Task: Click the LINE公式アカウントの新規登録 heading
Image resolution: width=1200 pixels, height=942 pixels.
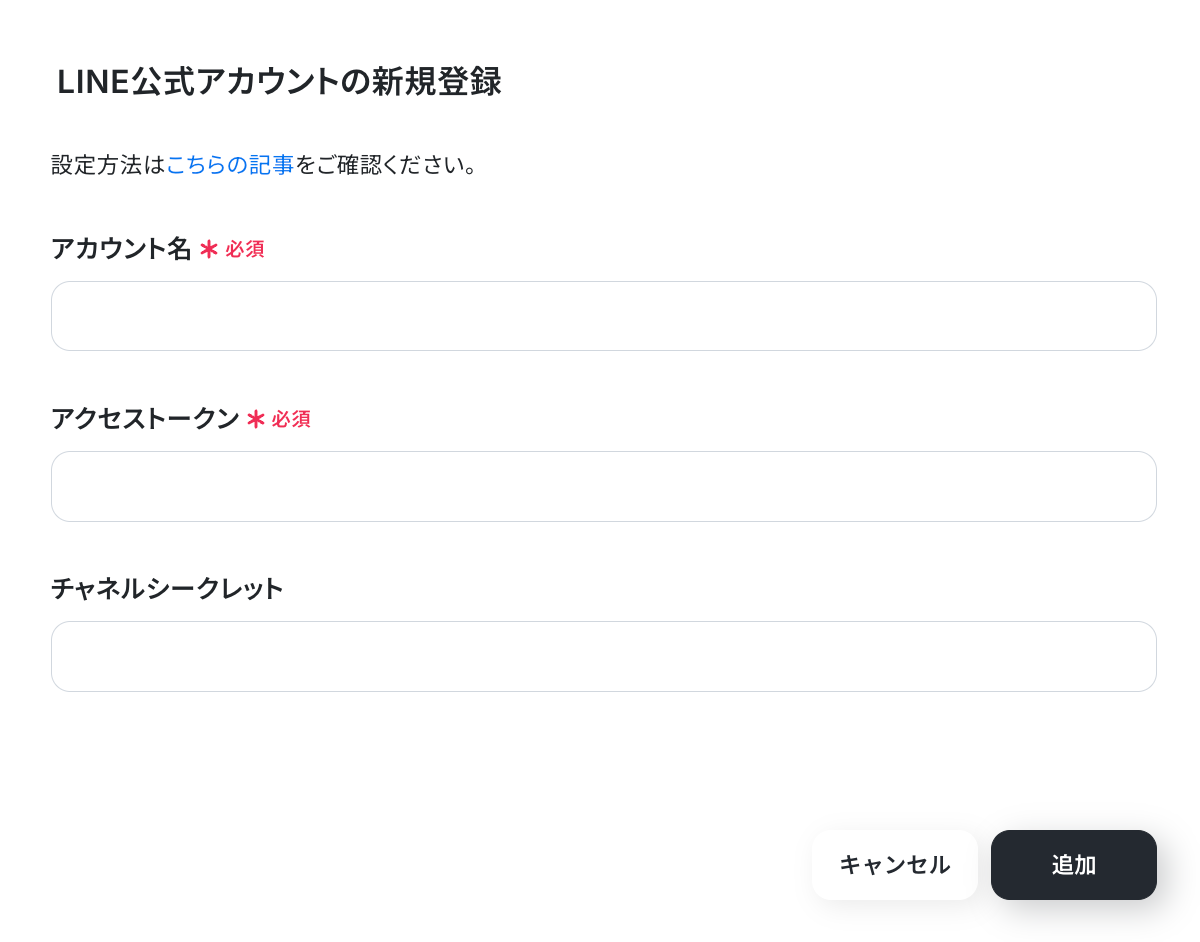Action: 279,82
